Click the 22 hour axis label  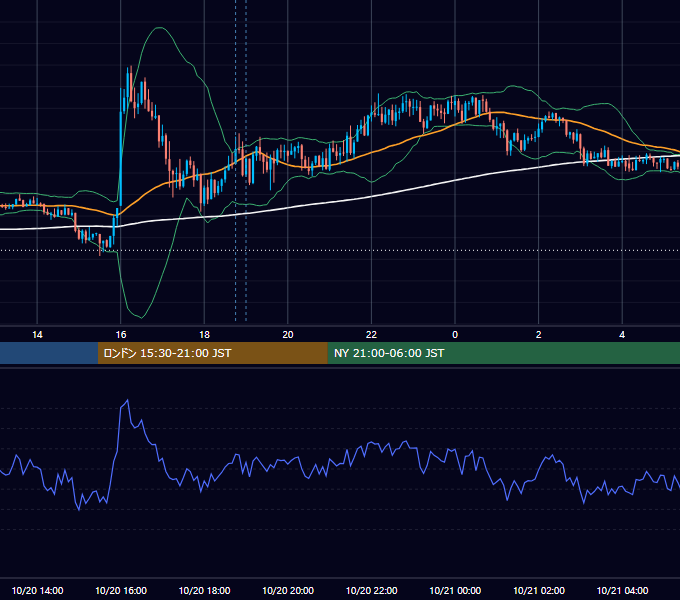point(371,335)
